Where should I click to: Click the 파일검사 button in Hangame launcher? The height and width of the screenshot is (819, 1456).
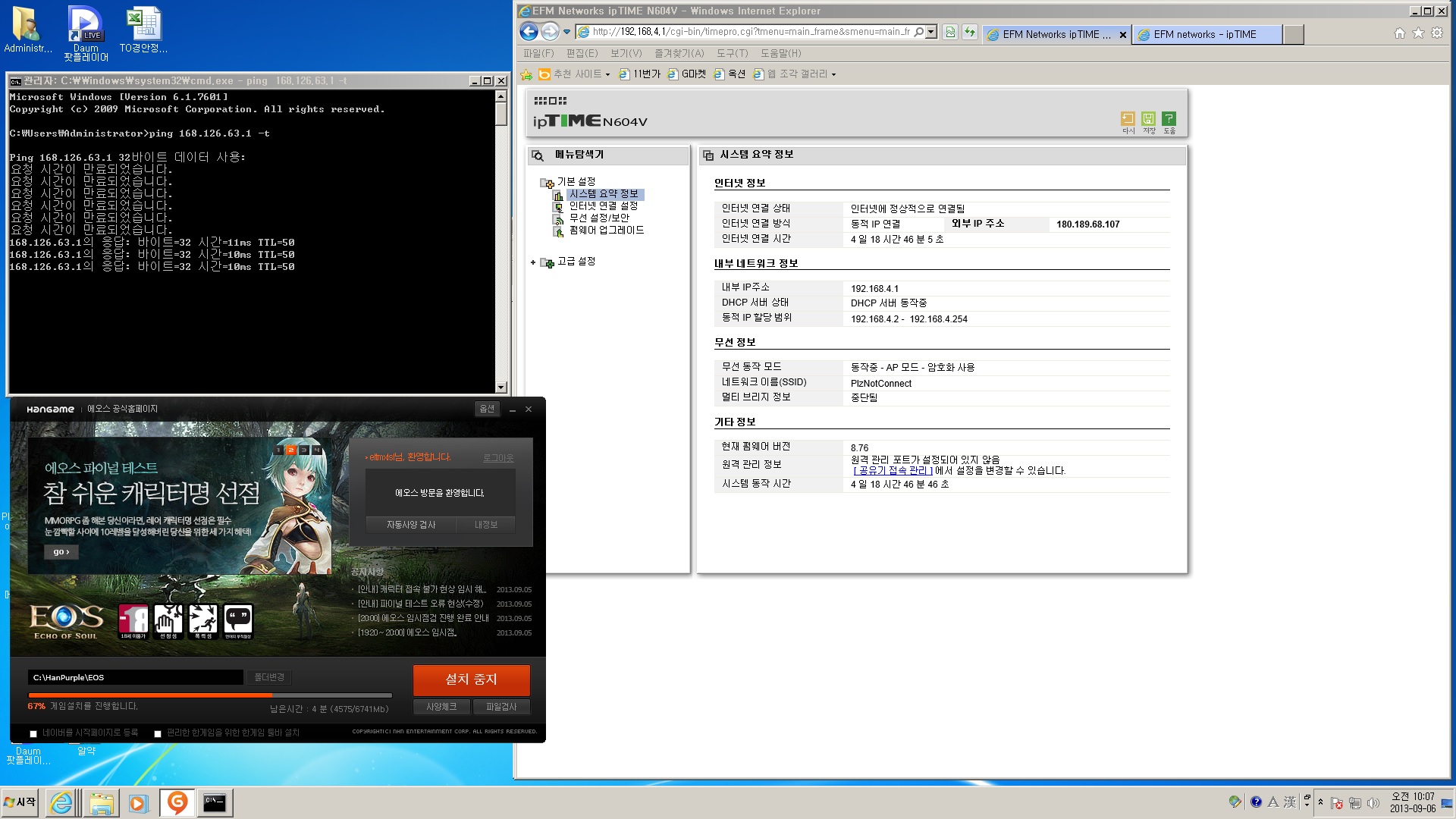501,707
